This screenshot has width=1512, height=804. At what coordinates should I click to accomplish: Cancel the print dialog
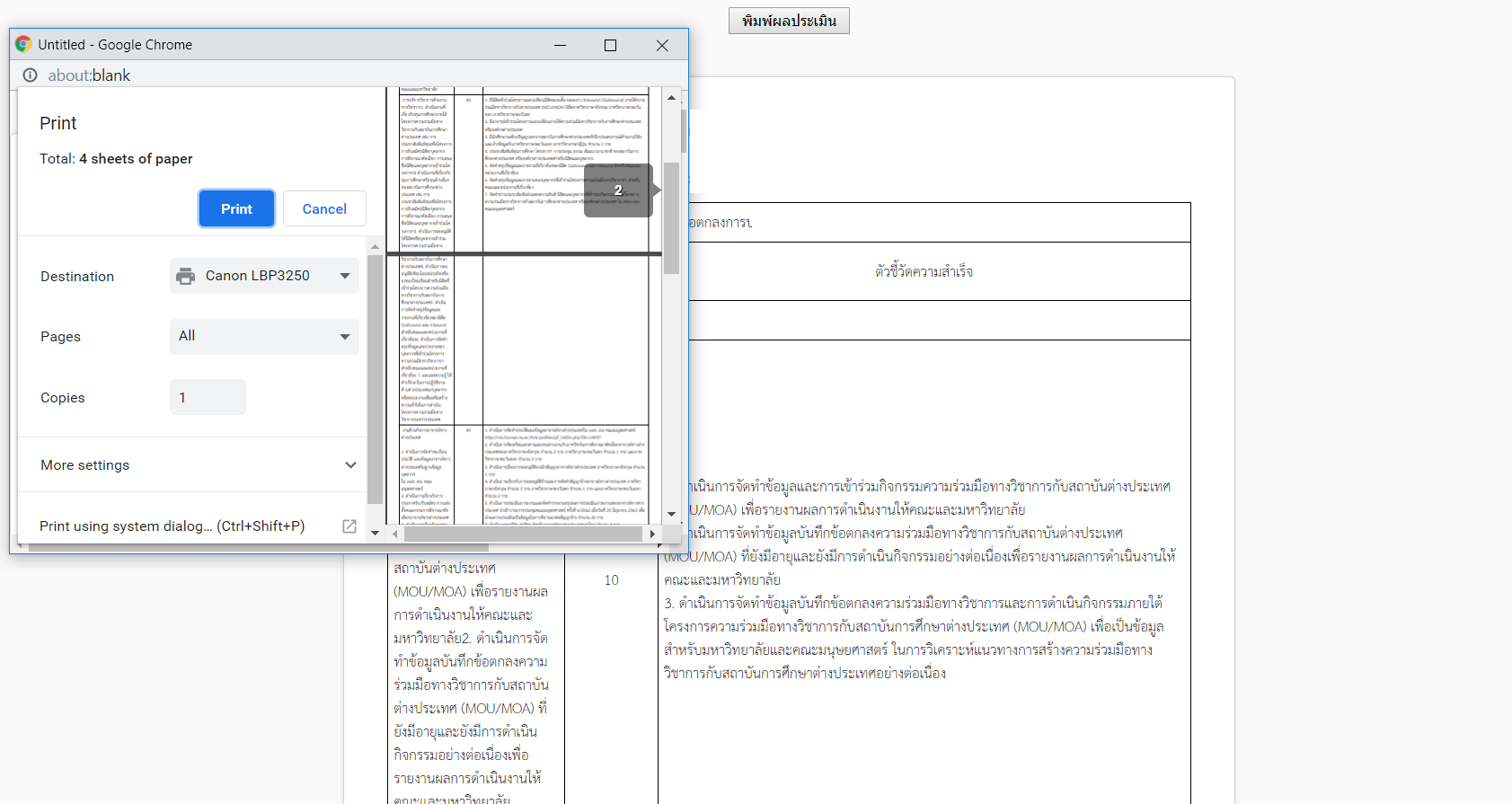324,208
